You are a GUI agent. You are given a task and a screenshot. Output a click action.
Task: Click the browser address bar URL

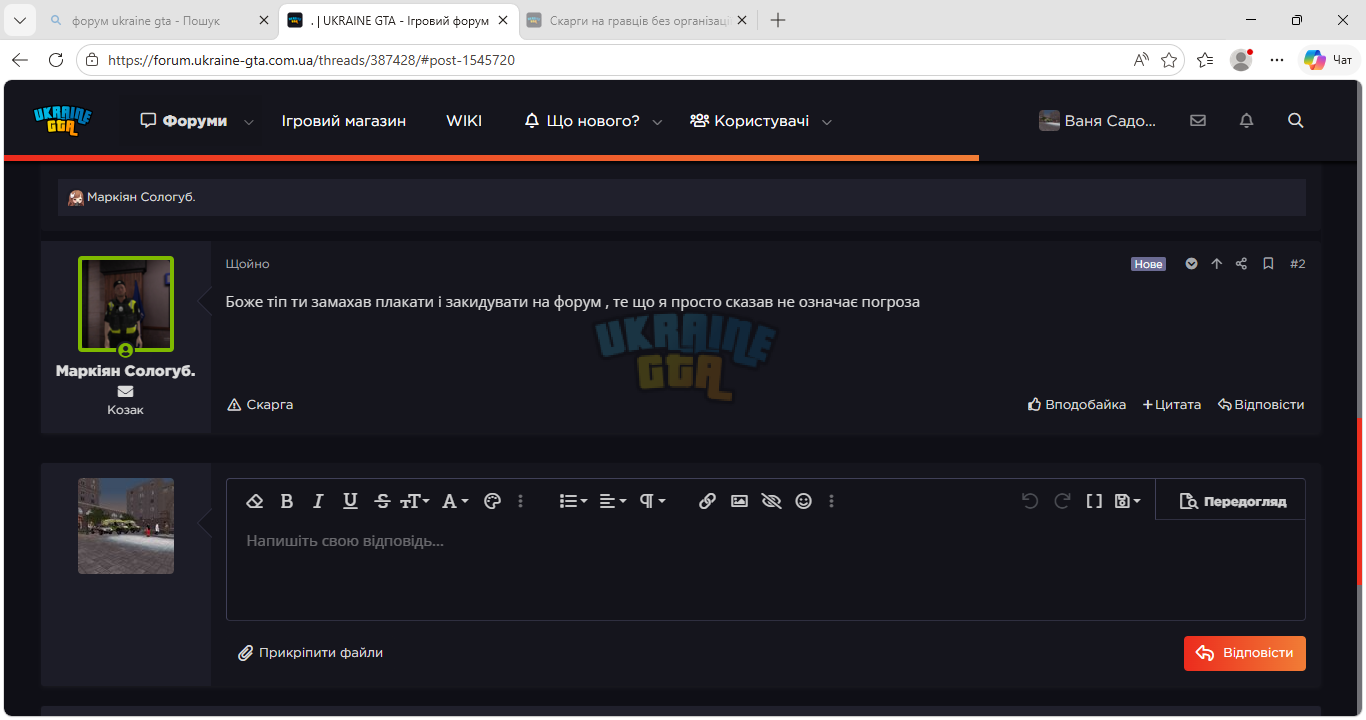coord(311,60)
